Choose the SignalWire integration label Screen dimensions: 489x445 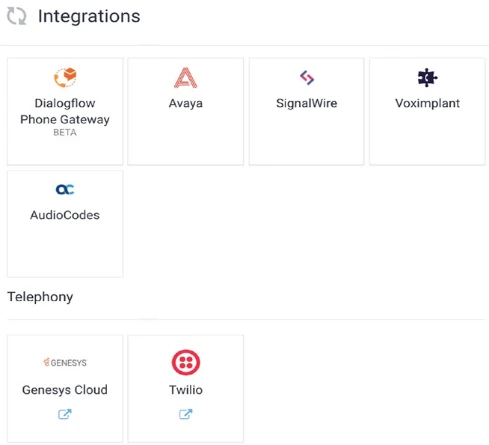point(307,103)
